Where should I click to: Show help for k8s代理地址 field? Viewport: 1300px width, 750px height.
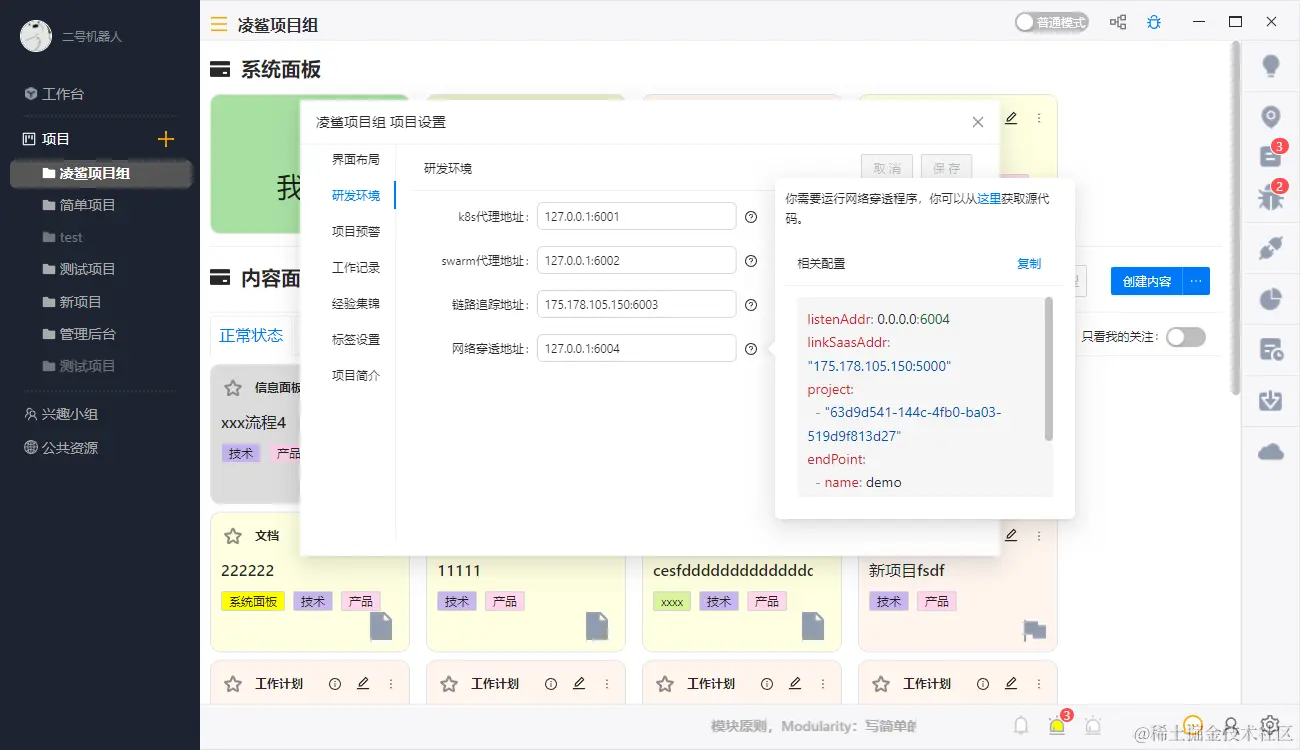751,216
